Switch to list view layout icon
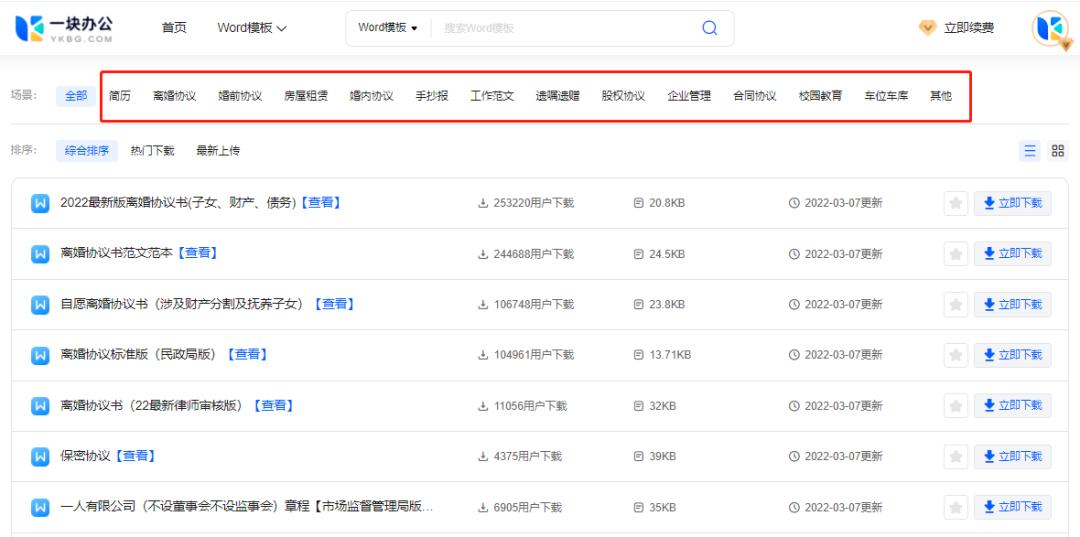 point(1030,151)
